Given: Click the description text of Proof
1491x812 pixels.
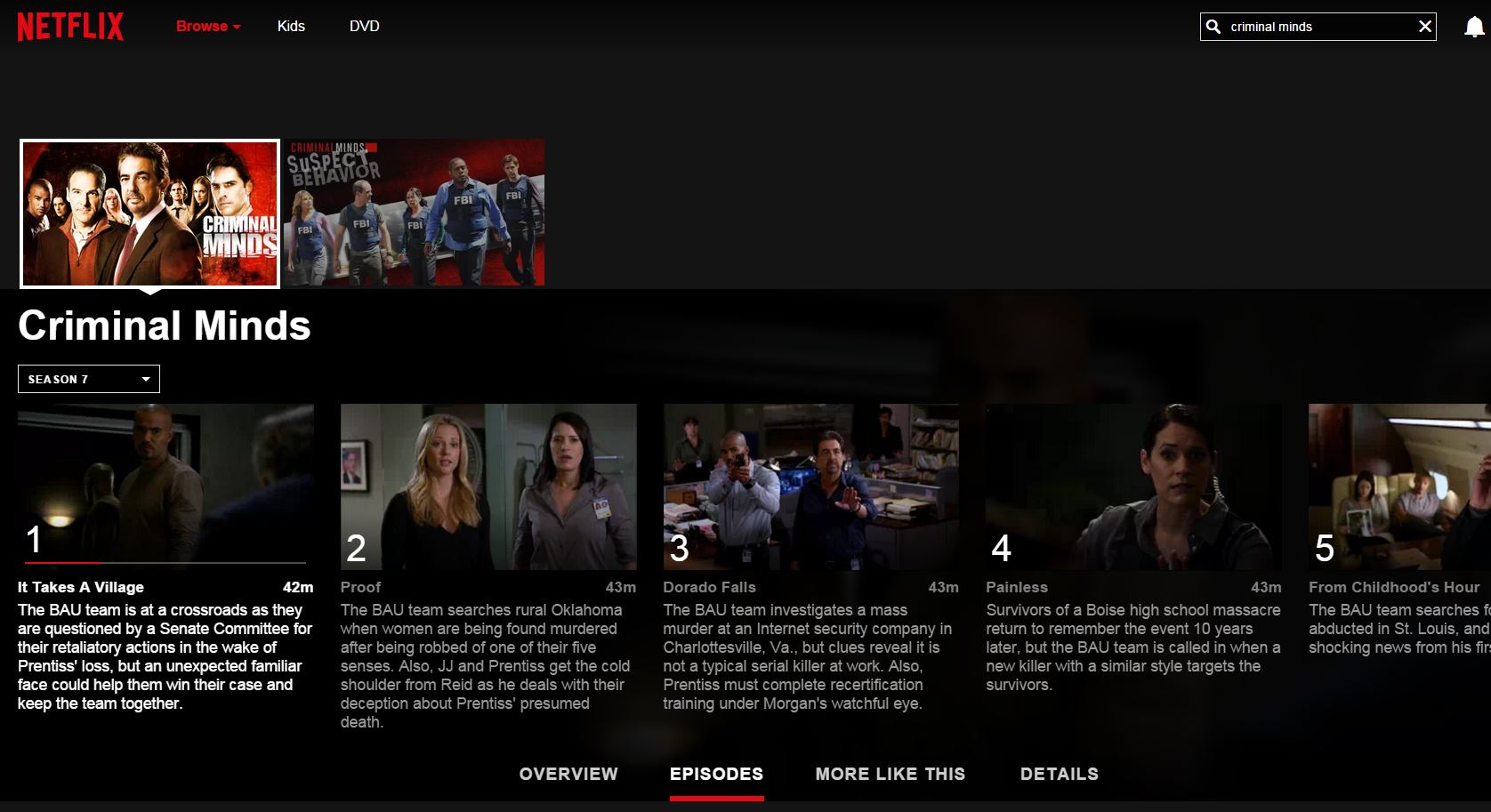Looking at the screenshot, I should tap(486, 666).
